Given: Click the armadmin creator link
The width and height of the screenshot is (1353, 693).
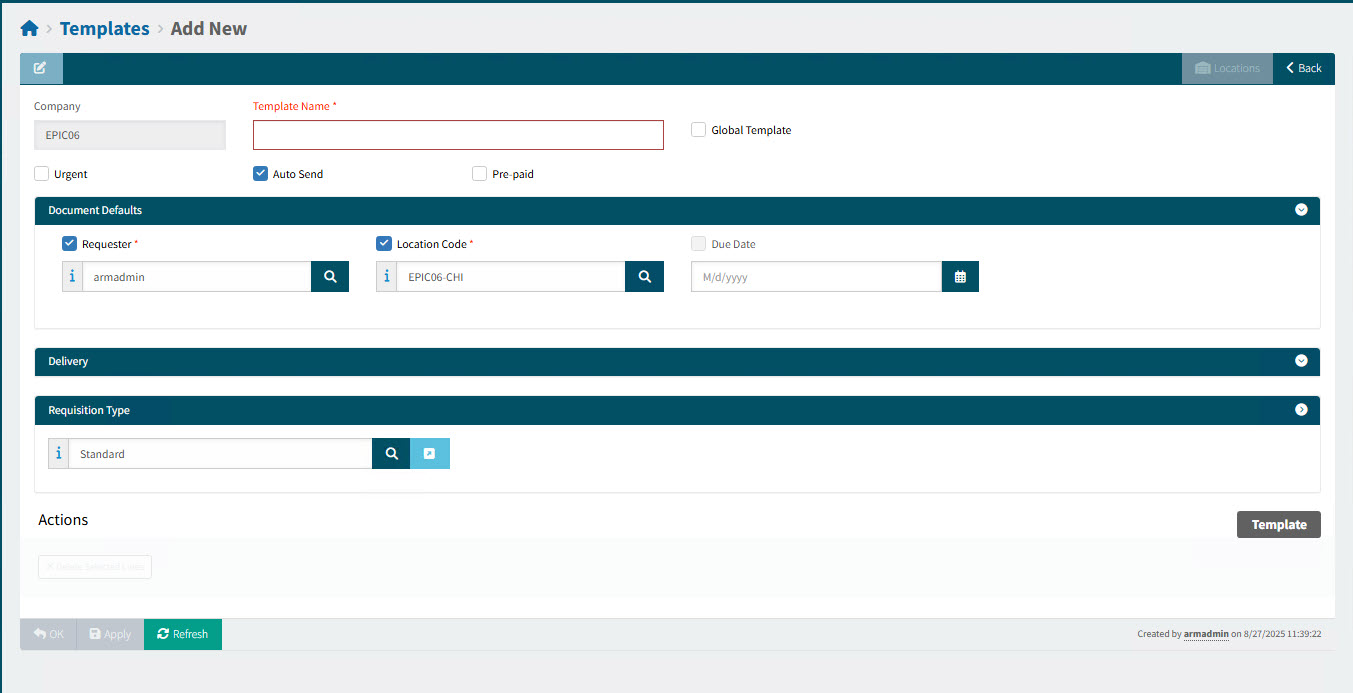Looking at the screenshot, I should coord(1205,633).
